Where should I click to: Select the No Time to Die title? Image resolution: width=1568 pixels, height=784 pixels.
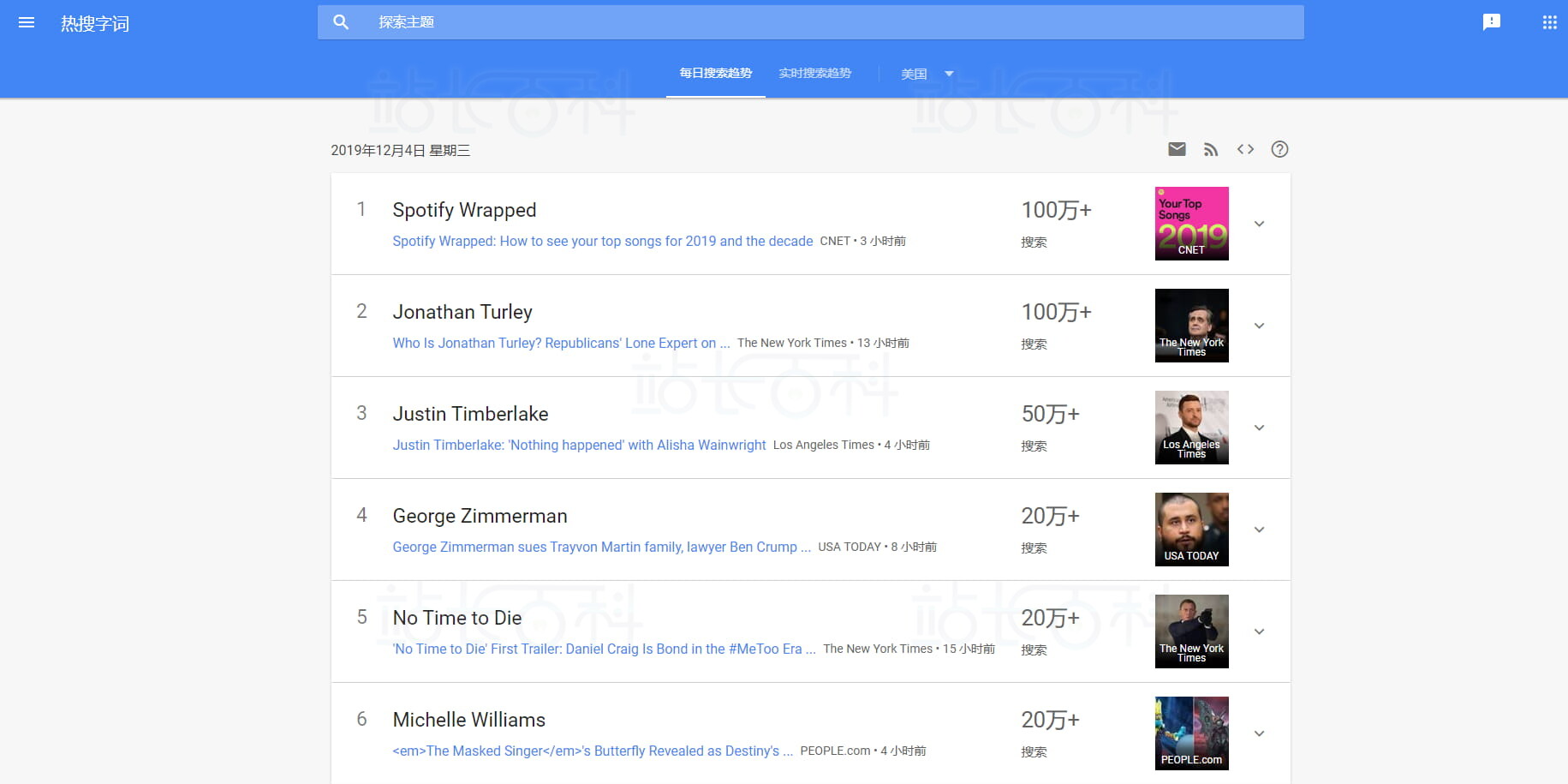click(x=457, y=619)
